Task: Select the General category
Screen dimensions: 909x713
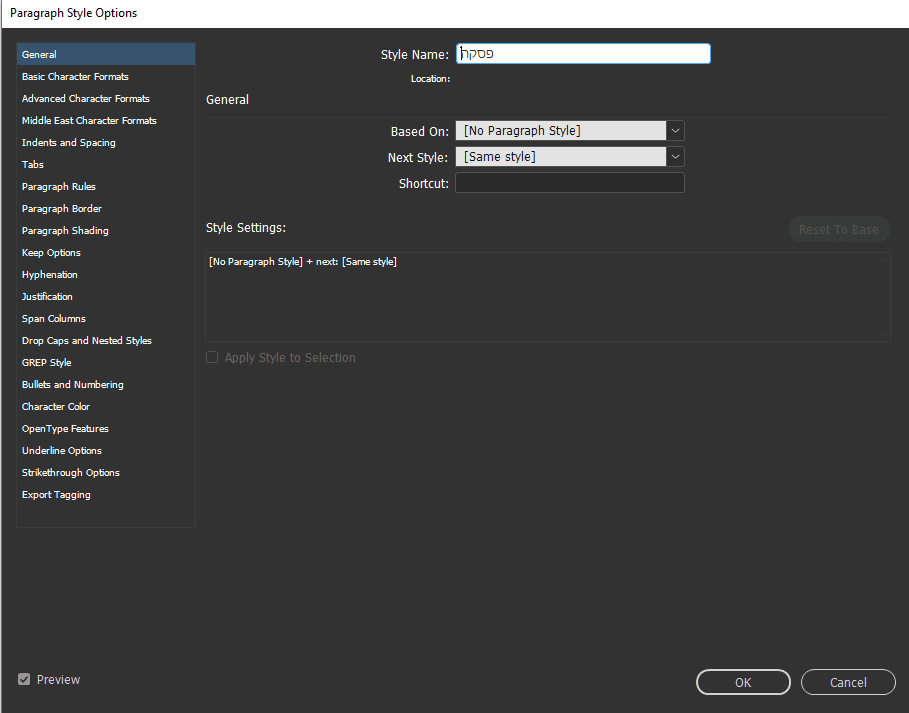Action: point(106,54)
